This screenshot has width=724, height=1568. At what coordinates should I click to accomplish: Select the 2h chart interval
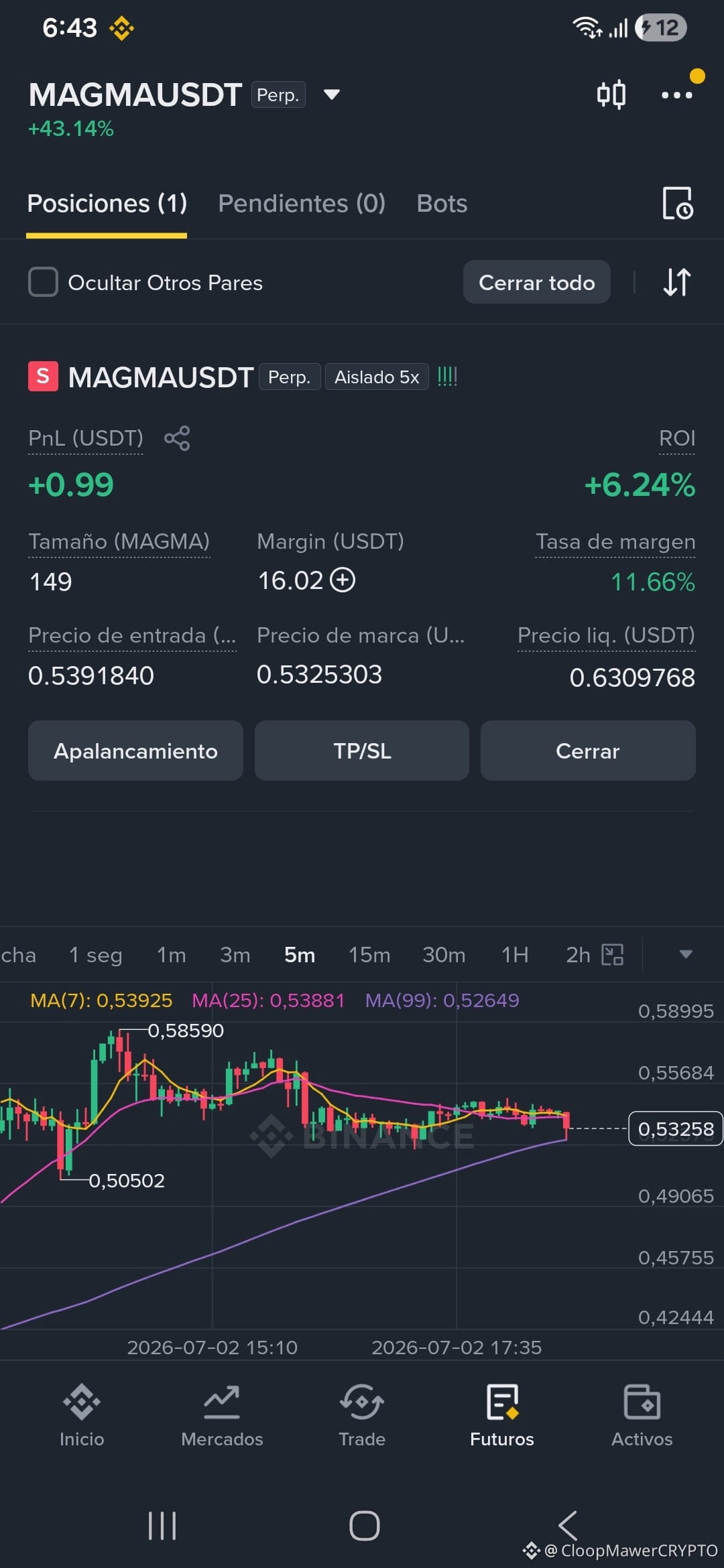578,954
